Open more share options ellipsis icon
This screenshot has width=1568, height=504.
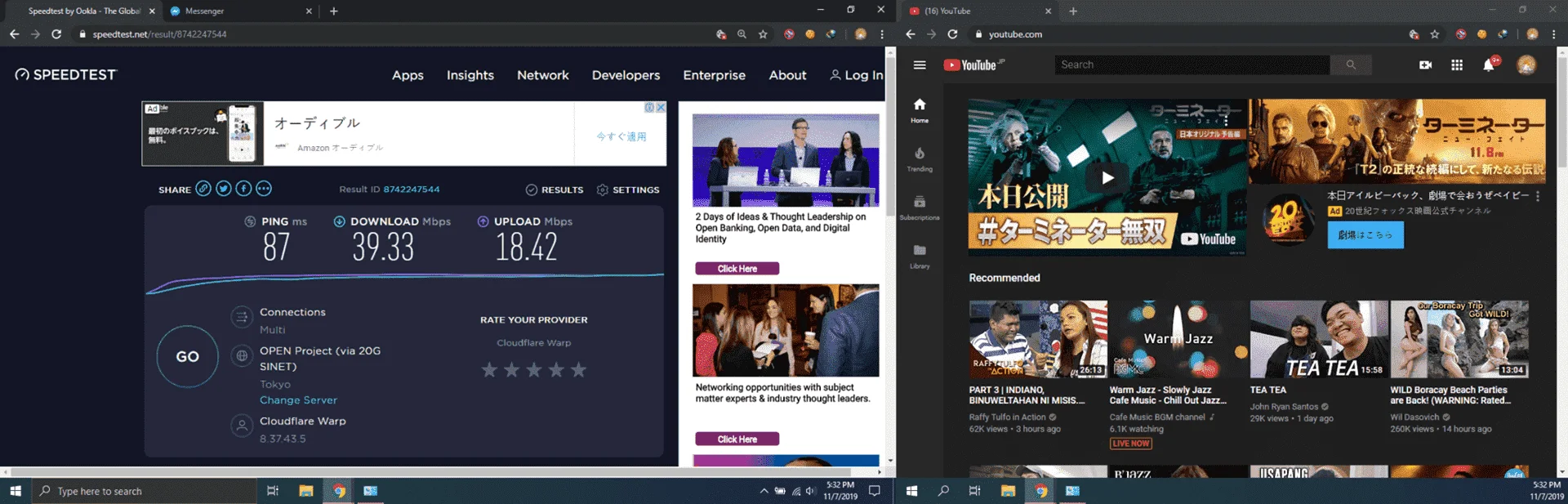(x=263, y=189)
